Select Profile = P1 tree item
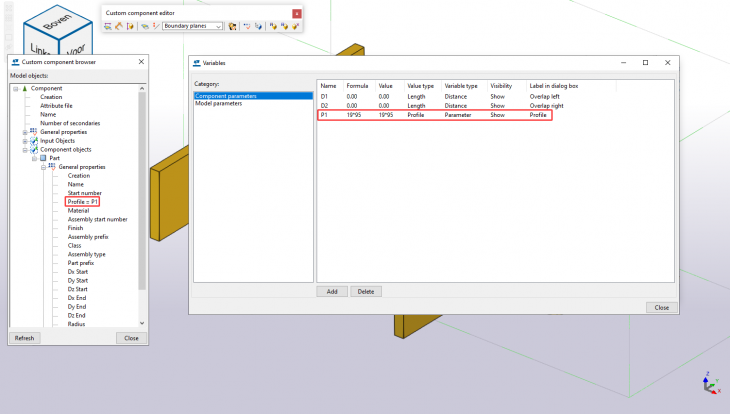Viewport: 730px width, 414px height. click(83, 202)
